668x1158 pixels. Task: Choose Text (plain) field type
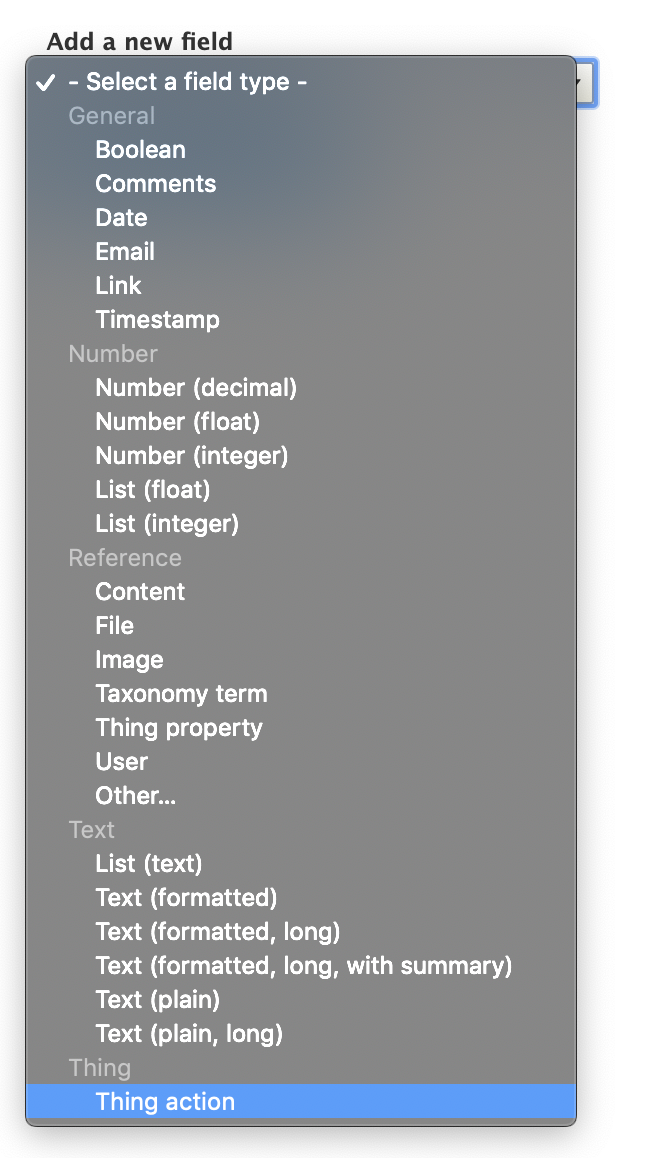[x=157, y=1000]
